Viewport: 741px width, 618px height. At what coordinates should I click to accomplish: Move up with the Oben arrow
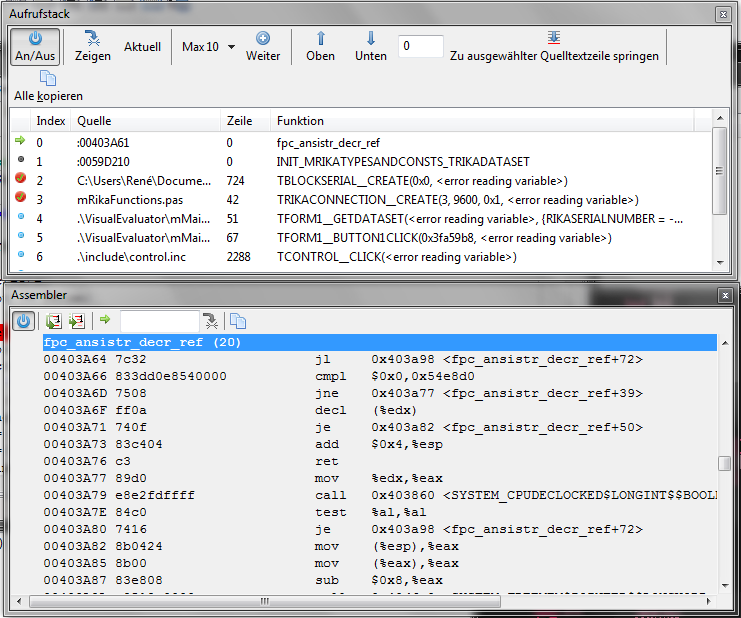(320, 46)
